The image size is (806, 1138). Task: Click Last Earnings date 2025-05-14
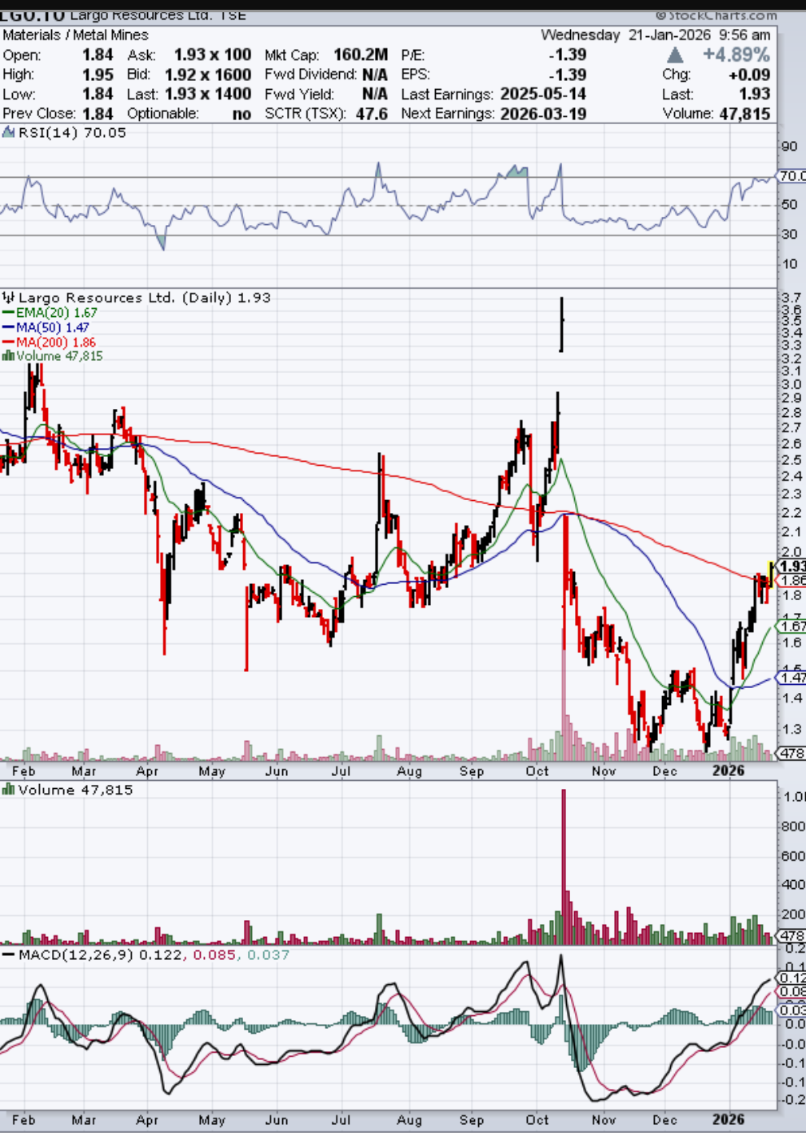543,94
